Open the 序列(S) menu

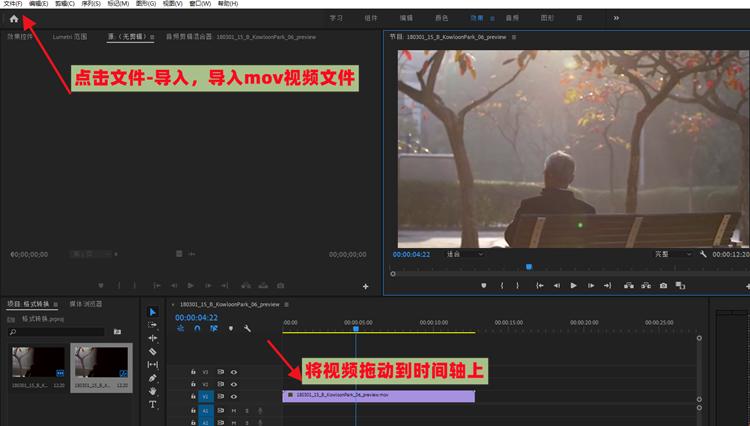(91, 3)
